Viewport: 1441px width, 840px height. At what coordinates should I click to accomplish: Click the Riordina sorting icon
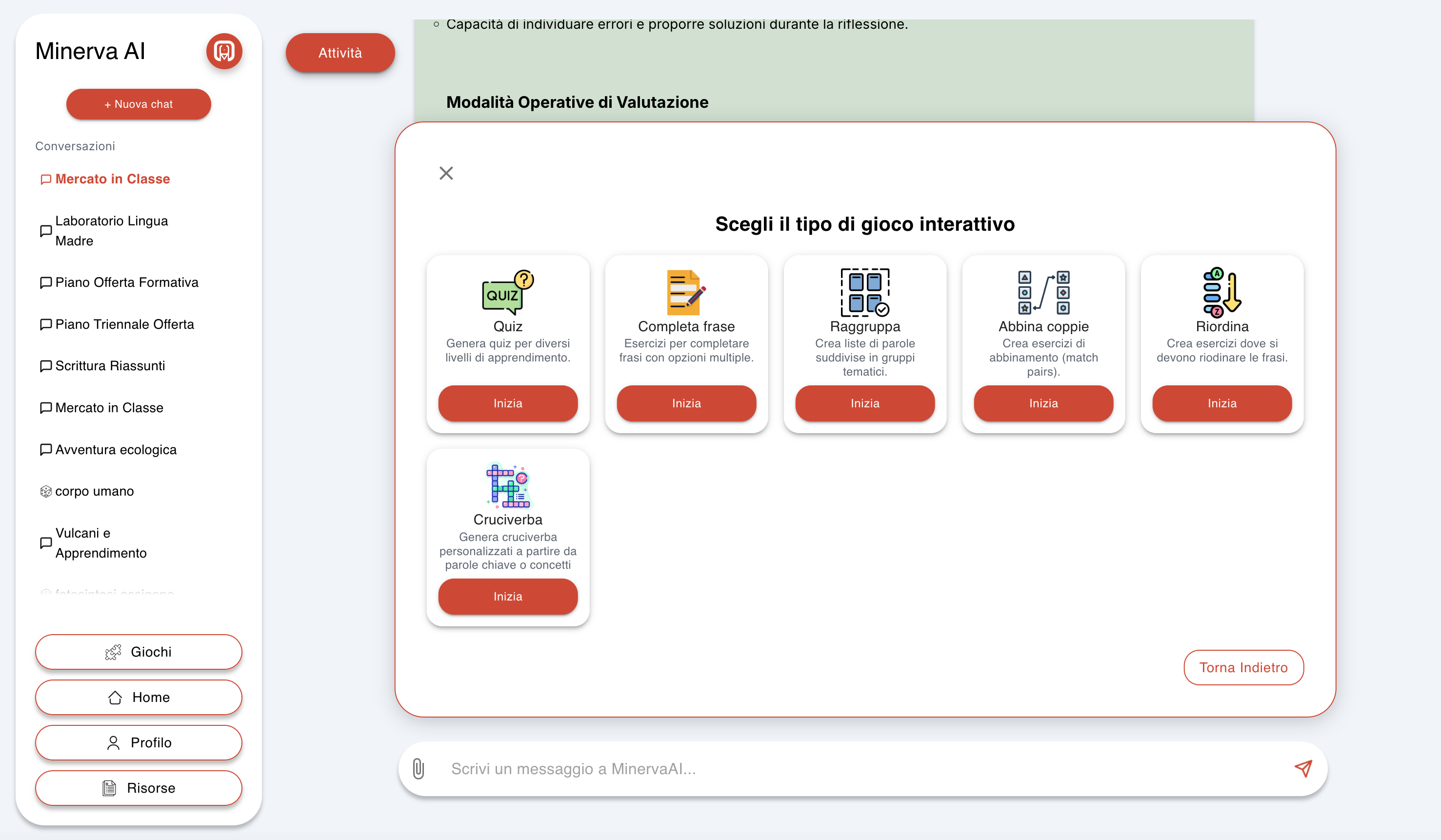click(1221, 292)
